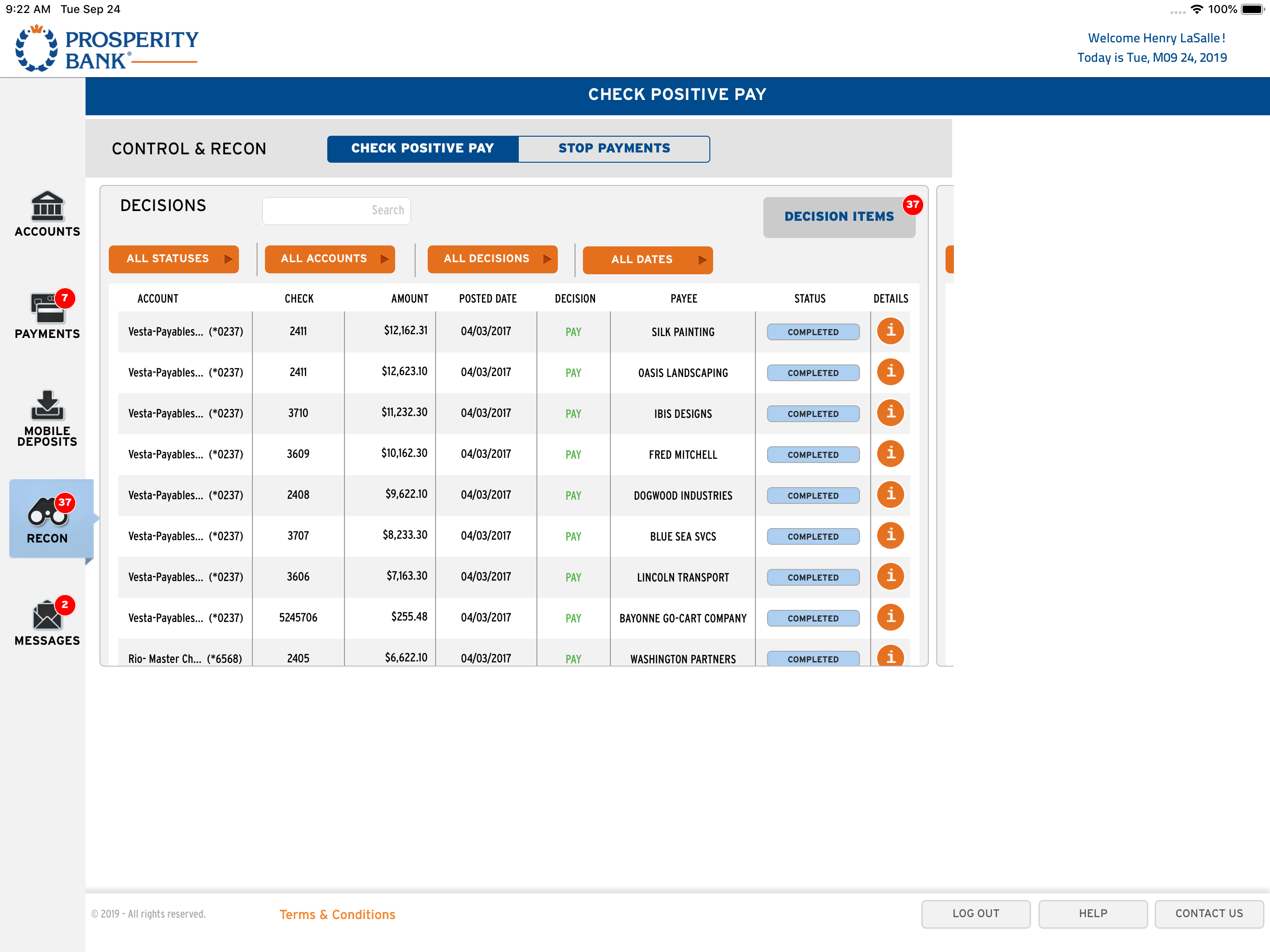
Task: View details for Blue Sea Svcs check
Action: pos(891,535)
